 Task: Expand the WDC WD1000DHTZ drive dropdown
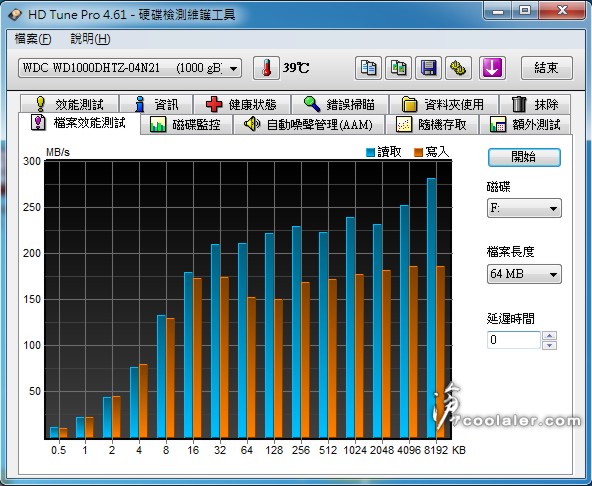(x=130, y=68)
